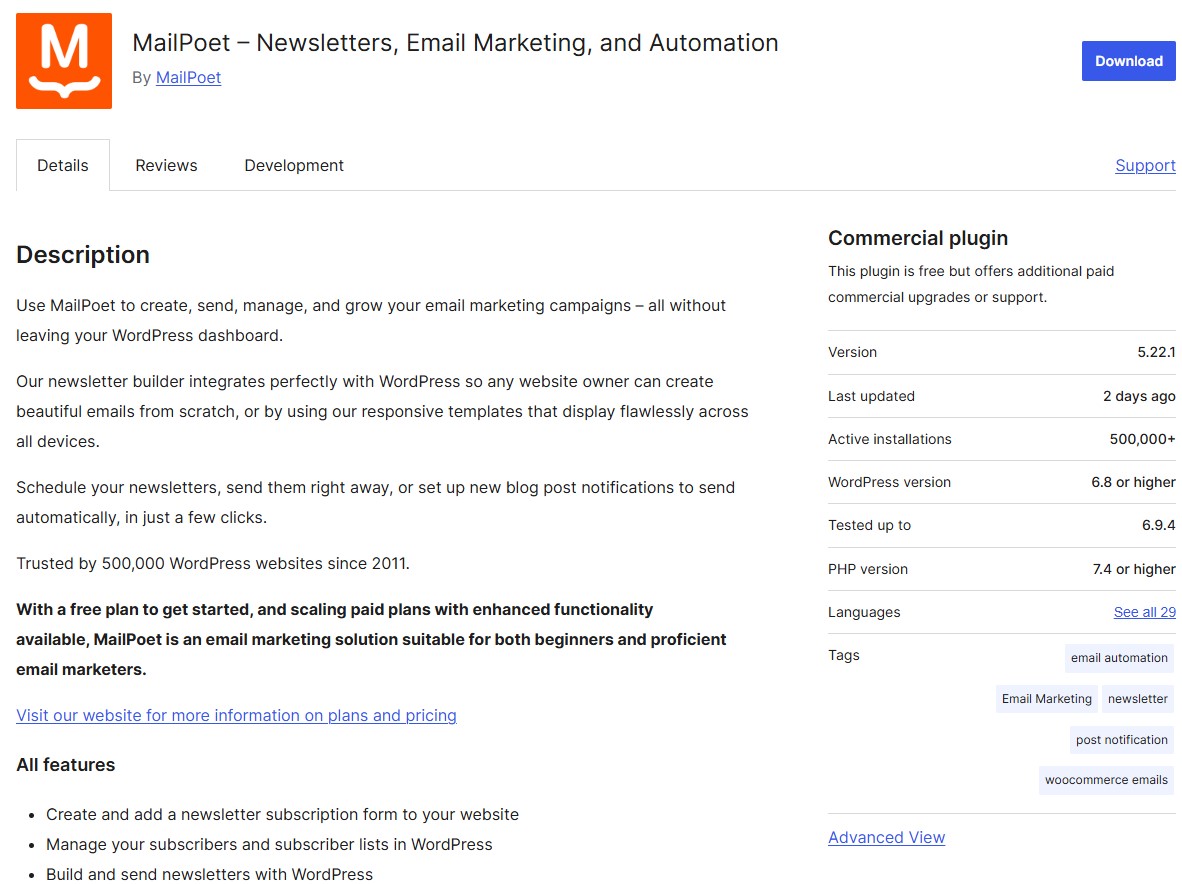
Task: Click the MailPoet plugin logo icon
Action: point(63,60)
